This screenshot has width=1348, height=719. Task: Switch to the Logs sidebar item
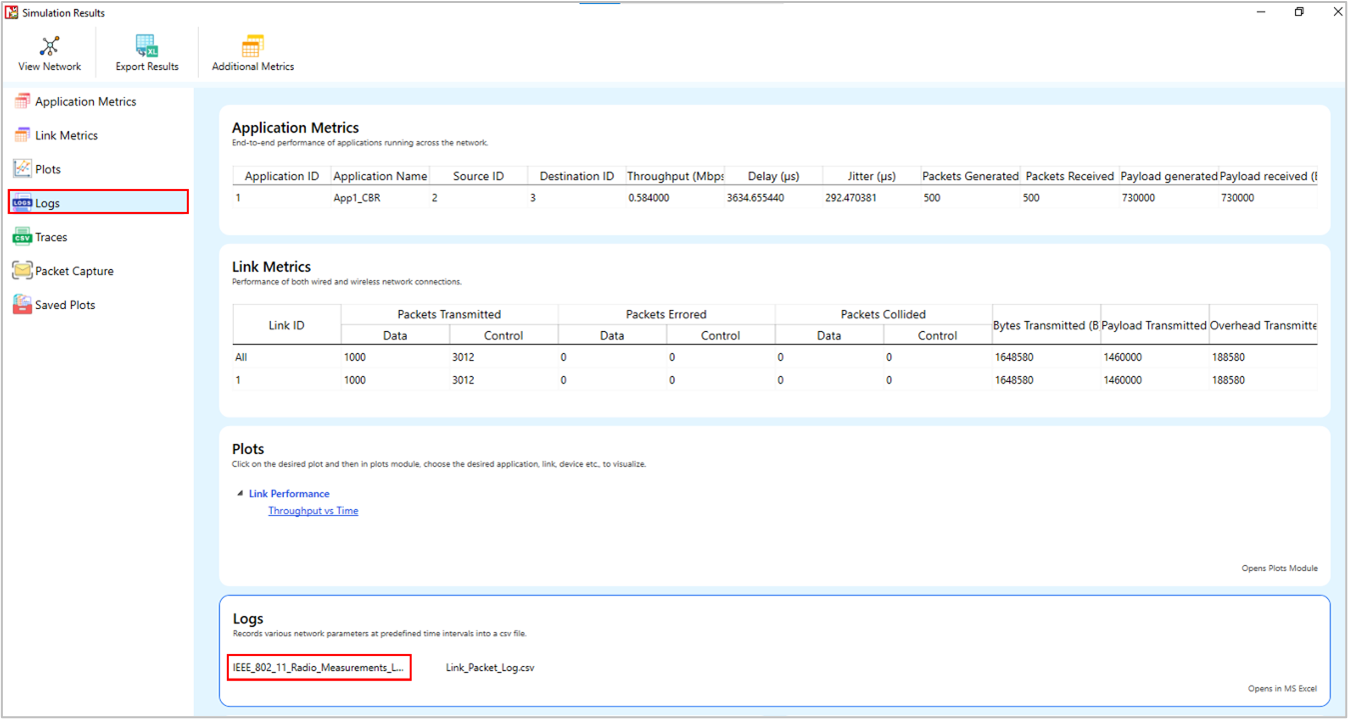pos(47,203)
